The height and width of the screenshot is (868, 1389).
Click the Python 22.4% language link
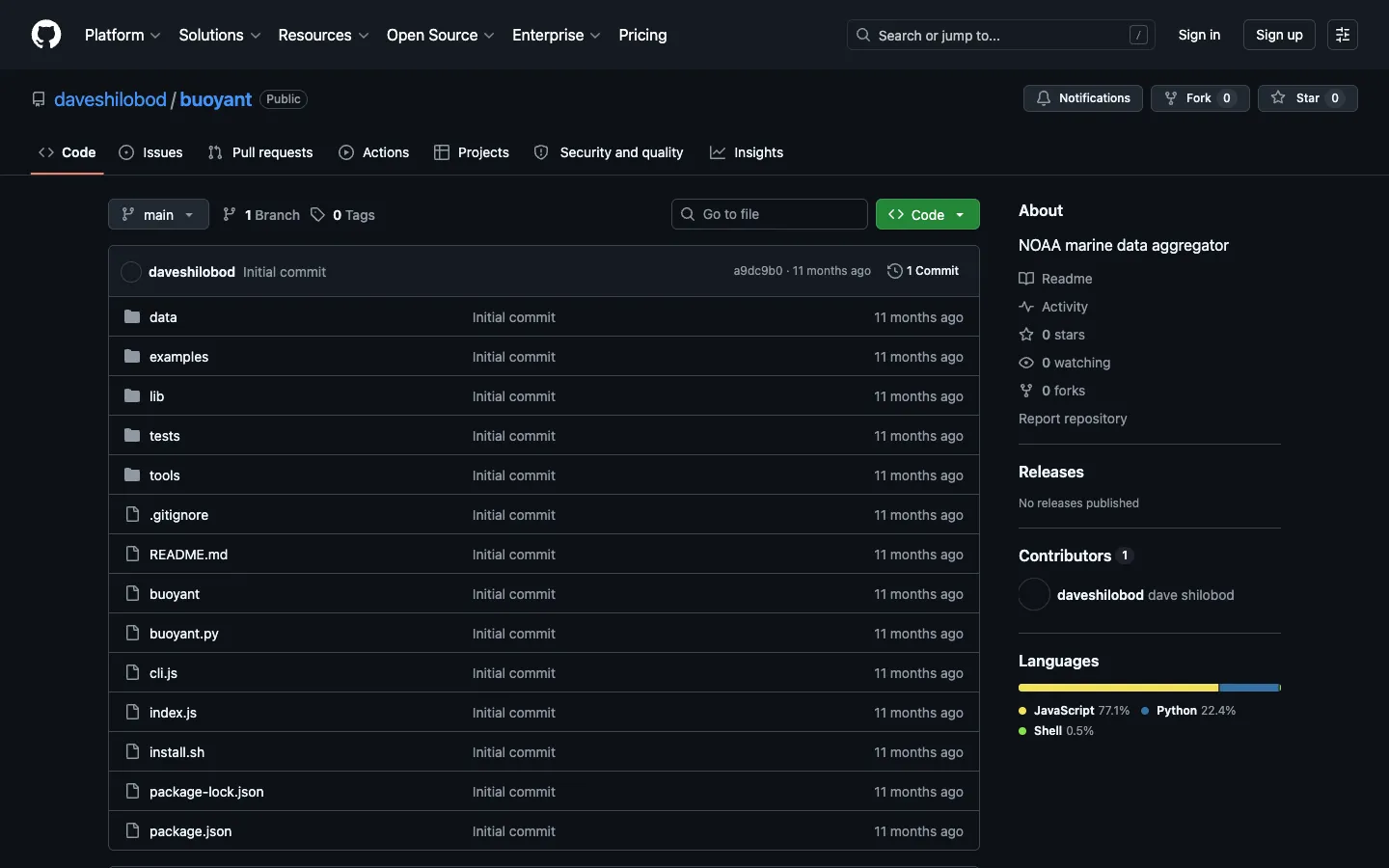pos(1188,711)
